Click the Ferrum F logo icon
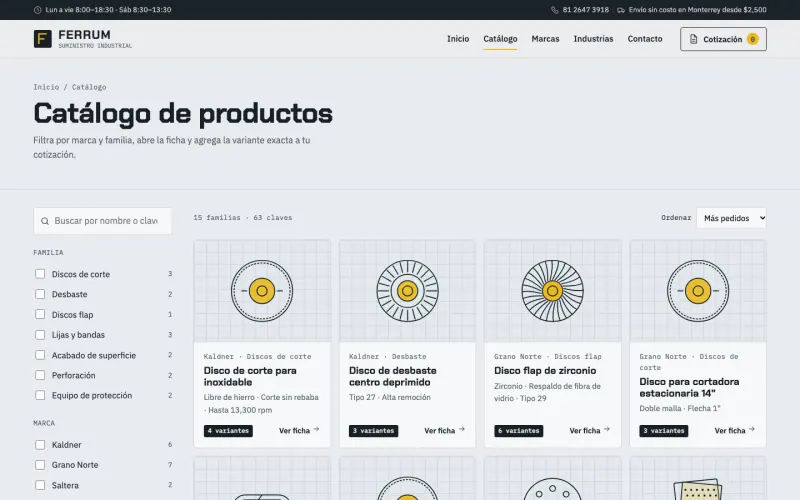This screenshot has height=500, width=800. coord(43,39)
